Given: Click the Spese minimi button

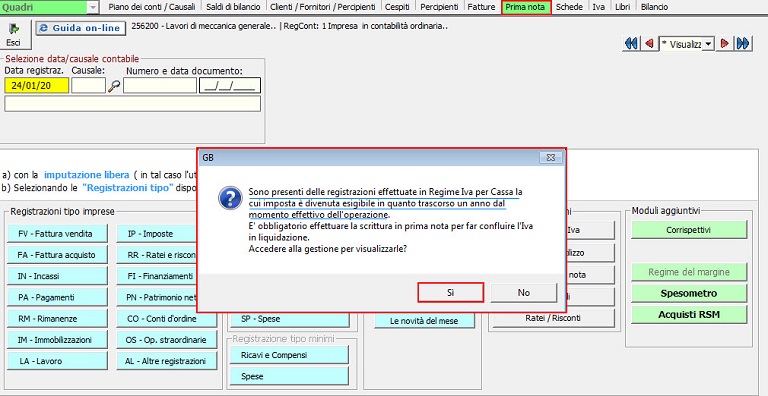Looking at the screenshot, I should click(288, 376).
